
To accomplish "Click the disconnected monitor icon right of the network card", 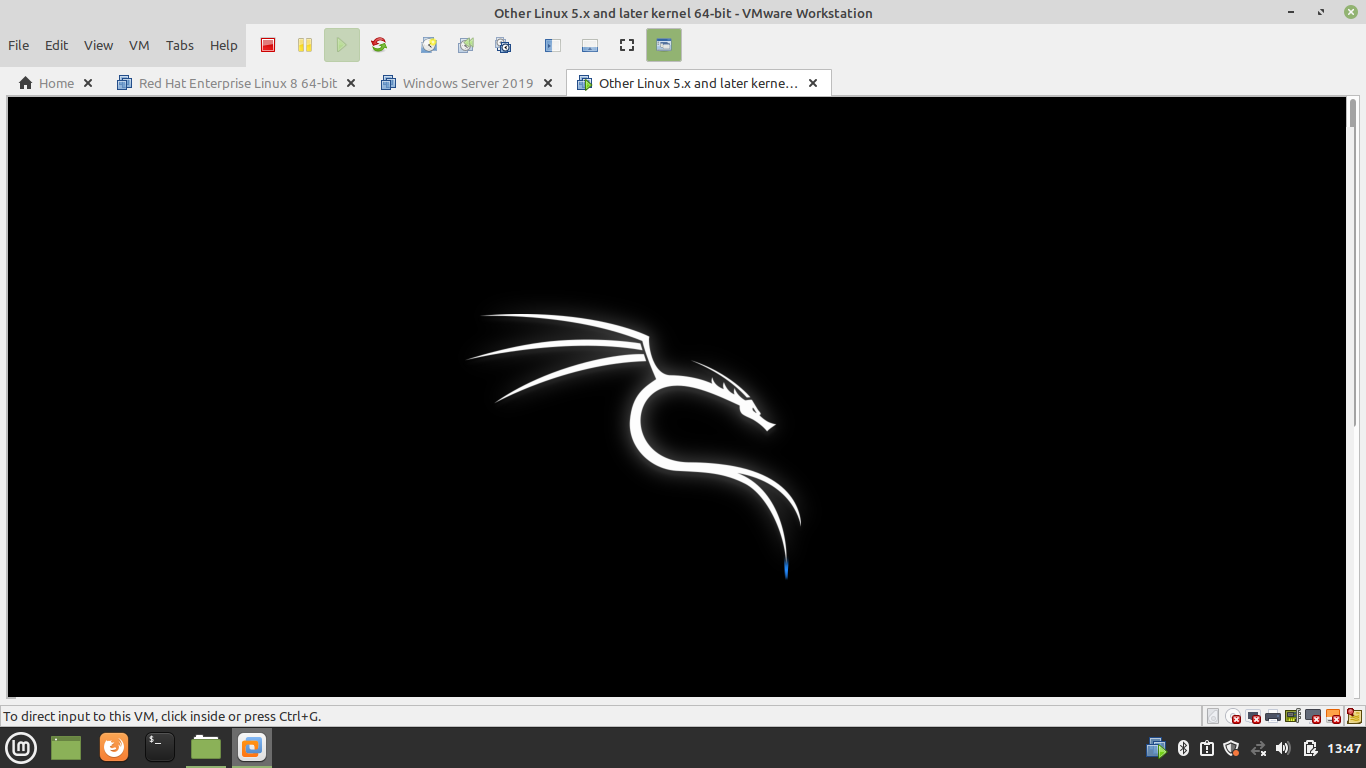I will click(1313, 716).
